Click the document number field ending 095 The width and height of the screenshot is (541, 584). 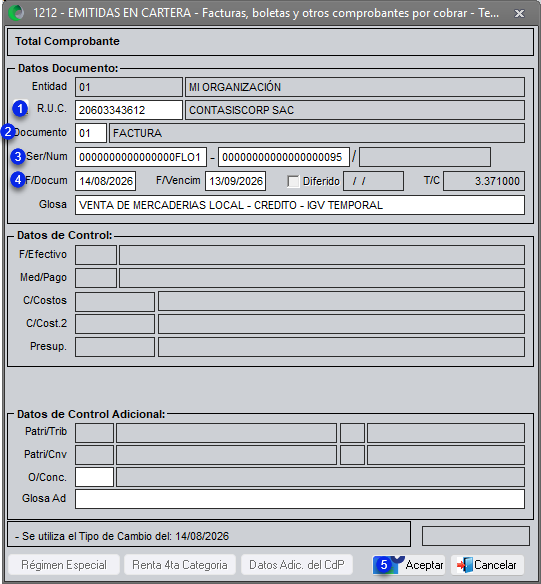coord(284,157)
